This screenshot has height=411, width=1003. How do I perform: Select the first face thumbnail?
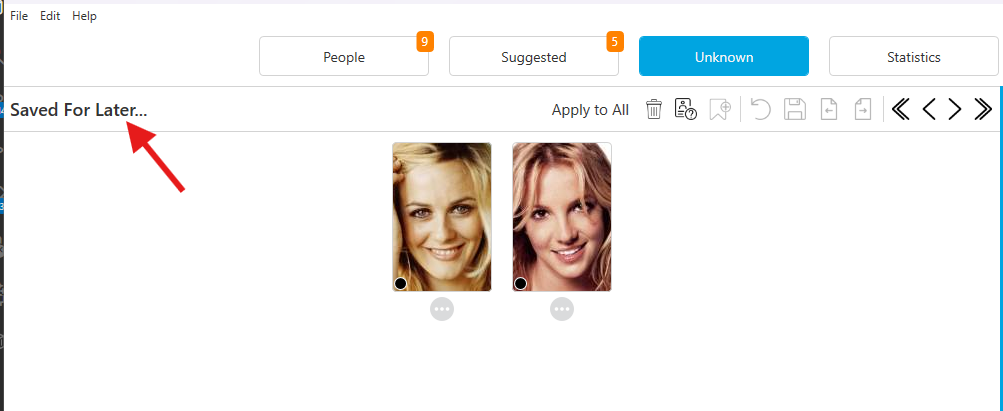click(442, 217)
